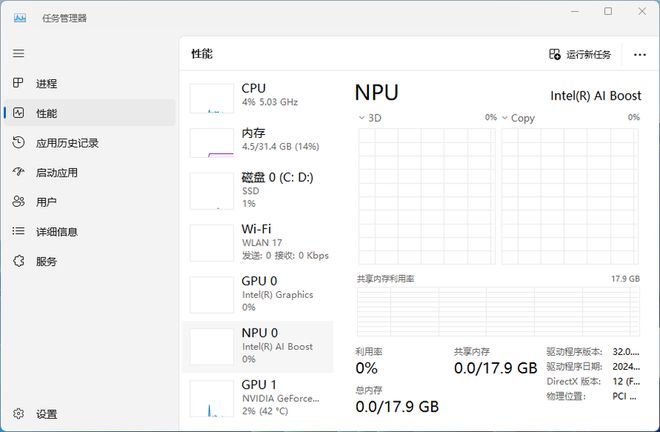
Task: Select the 内存 memory entry
Action: pyautogui.click(x=258, y=139)
